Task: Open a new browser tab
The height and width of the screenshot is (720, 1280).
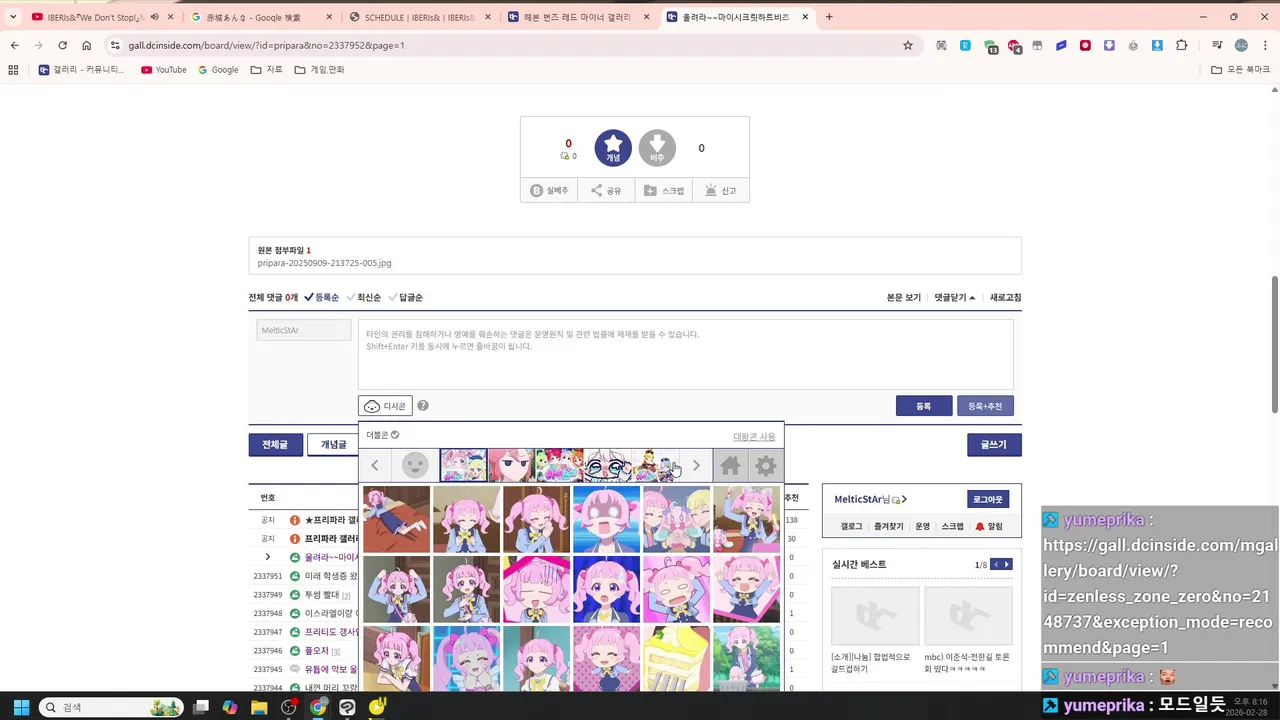Action: pyautogui.click(x=829, y=17)
